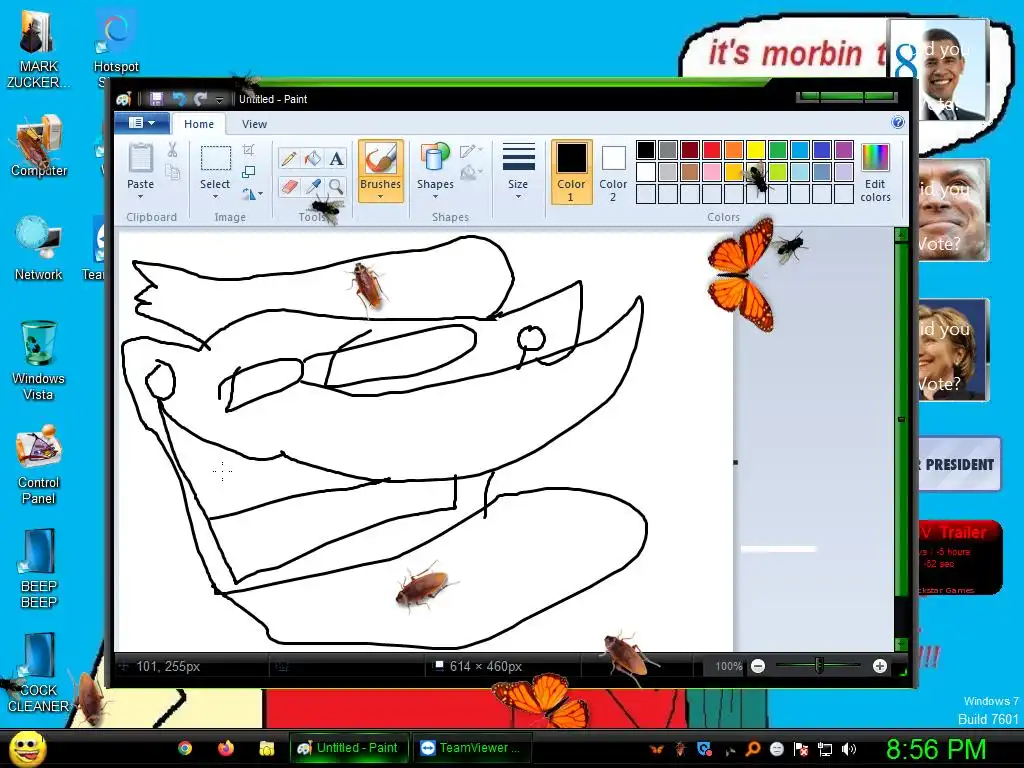Click the Copy icon in Clipboard group

[172, 172]
